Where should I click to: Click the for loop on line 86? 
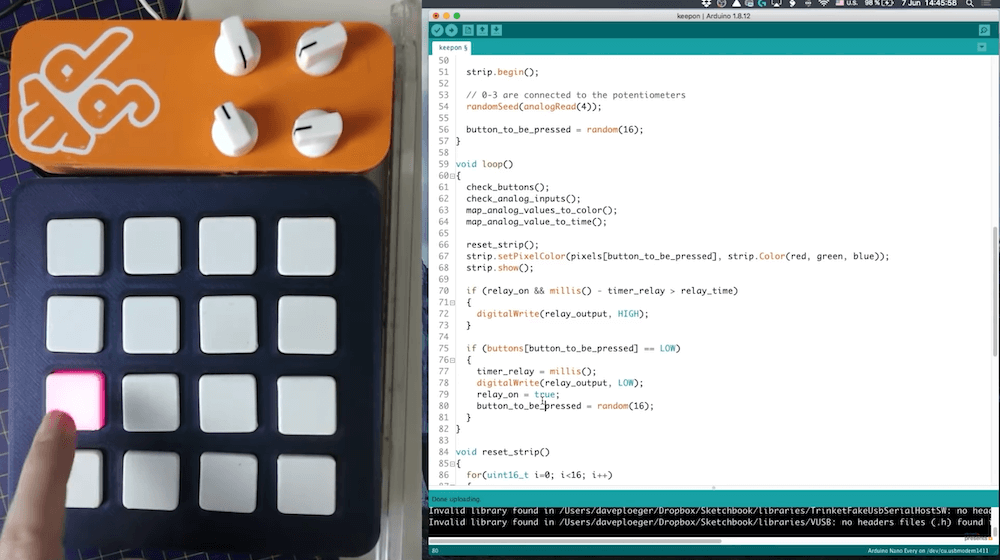540,475
